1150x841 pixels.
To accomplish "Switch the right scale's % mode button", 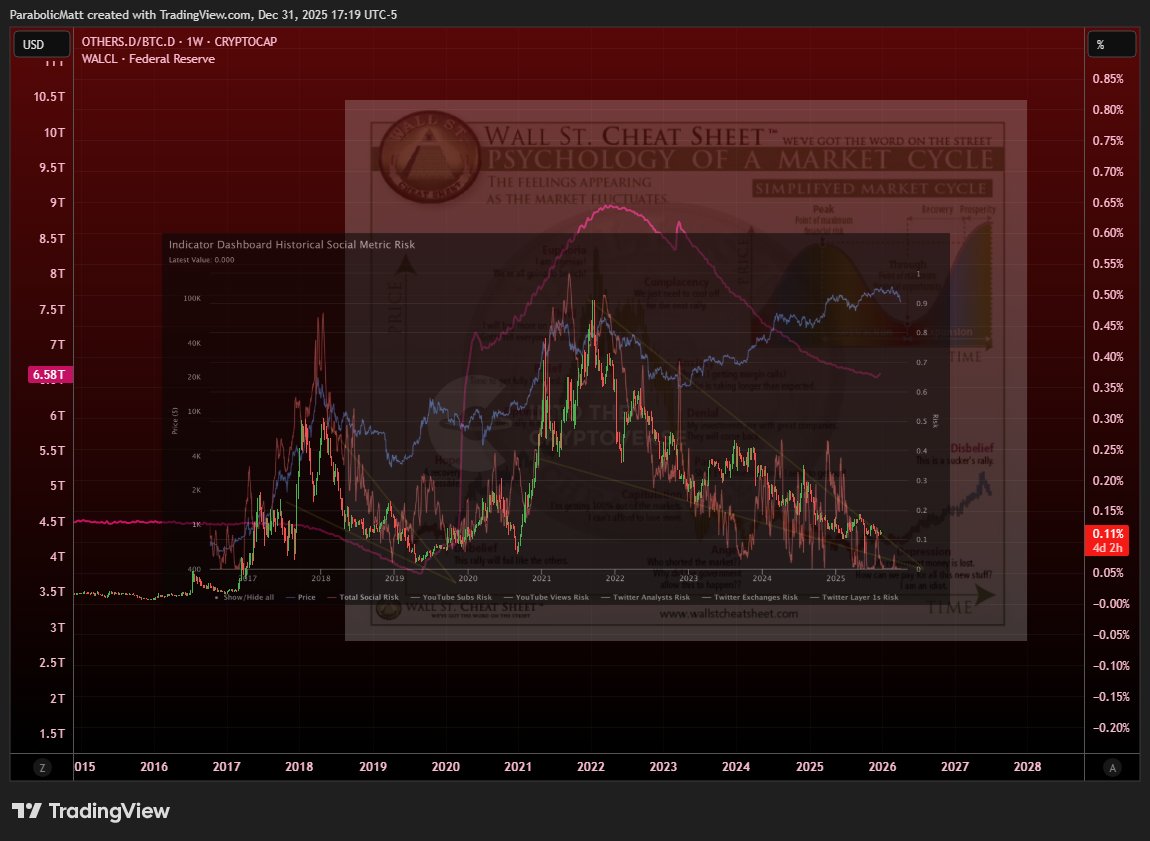I will [1112, 44].
